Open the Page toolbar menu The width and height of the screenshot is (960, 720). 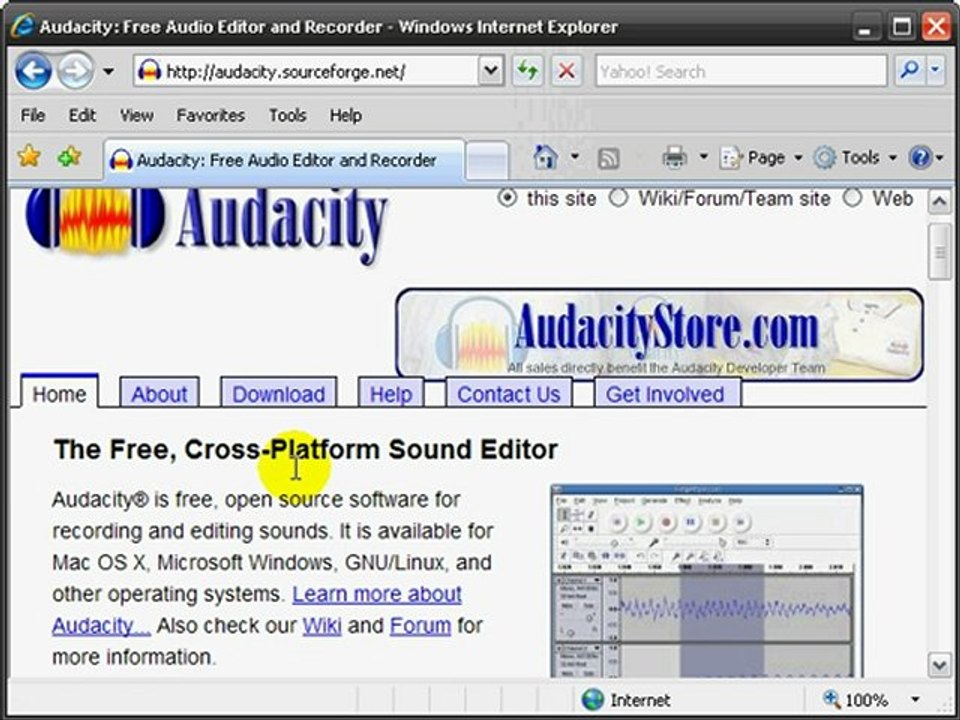pos(761,158)
